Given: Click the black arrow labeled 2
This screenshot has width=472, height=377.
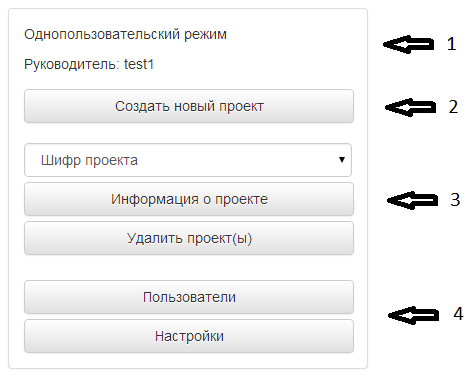Looking at the screenshot, I should point(410,107).
